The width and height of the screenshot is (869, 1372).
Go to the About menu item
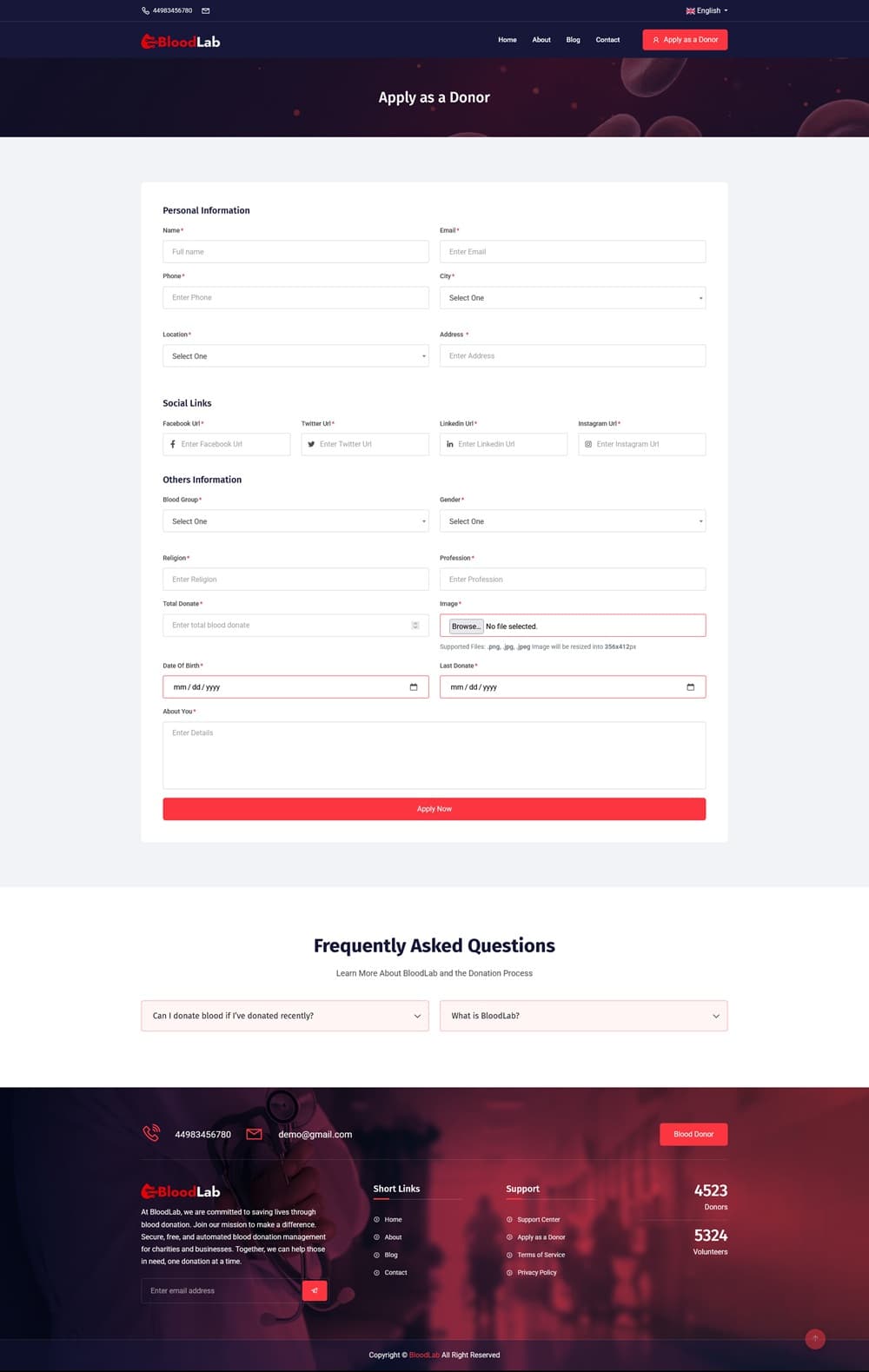tap(541, 40)
